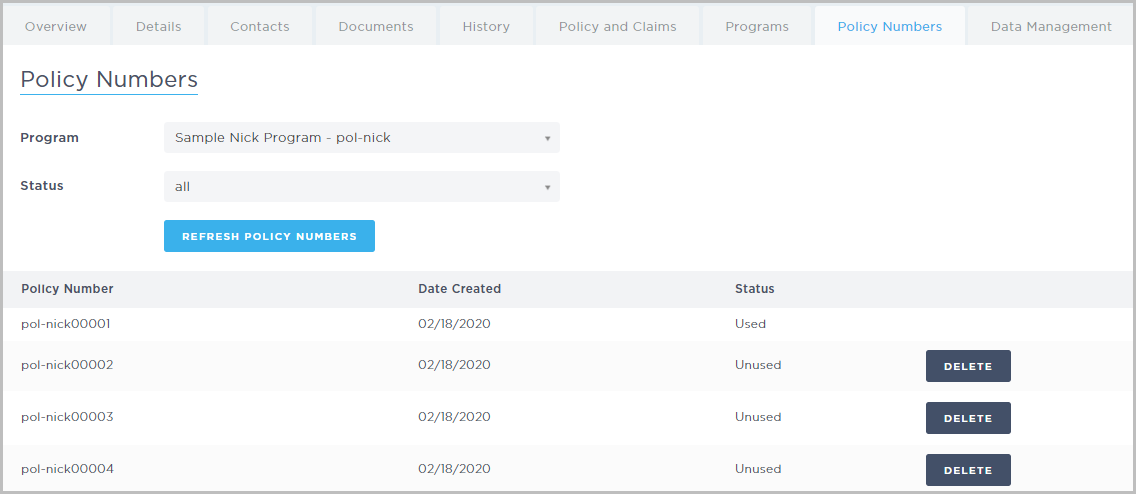View the History tab
The image size is (1136, 494).
[x=486, y=26]
